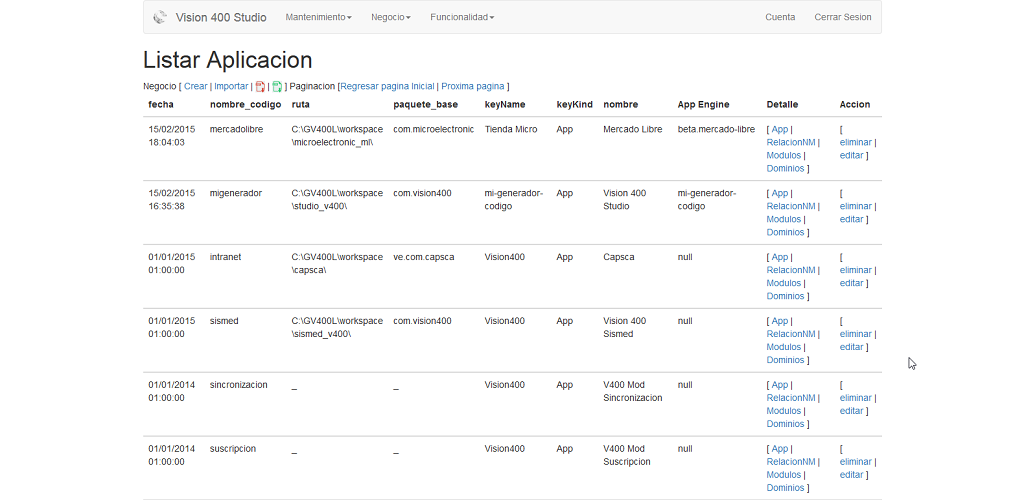
Task: Click editar for the intranet row
Action: click(851, 283)
